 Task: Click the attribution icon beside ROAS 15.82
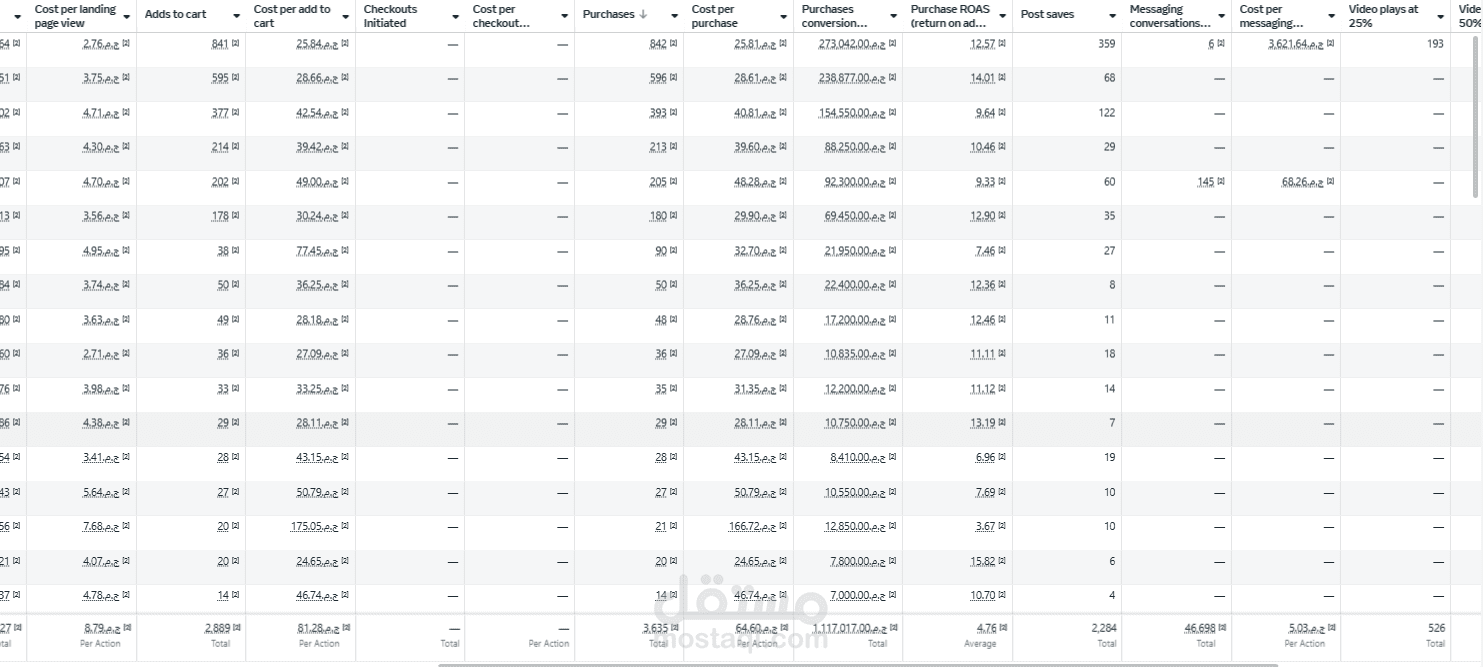click(x=1002, y=560)
